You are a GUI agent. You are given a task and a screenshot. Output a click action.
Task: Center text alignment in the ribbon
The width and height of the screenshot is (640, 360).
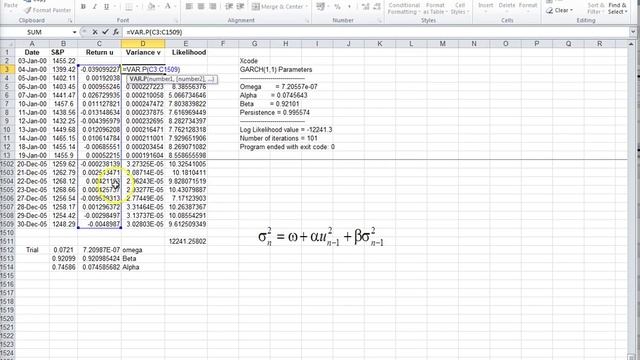[x=201, y=7]
